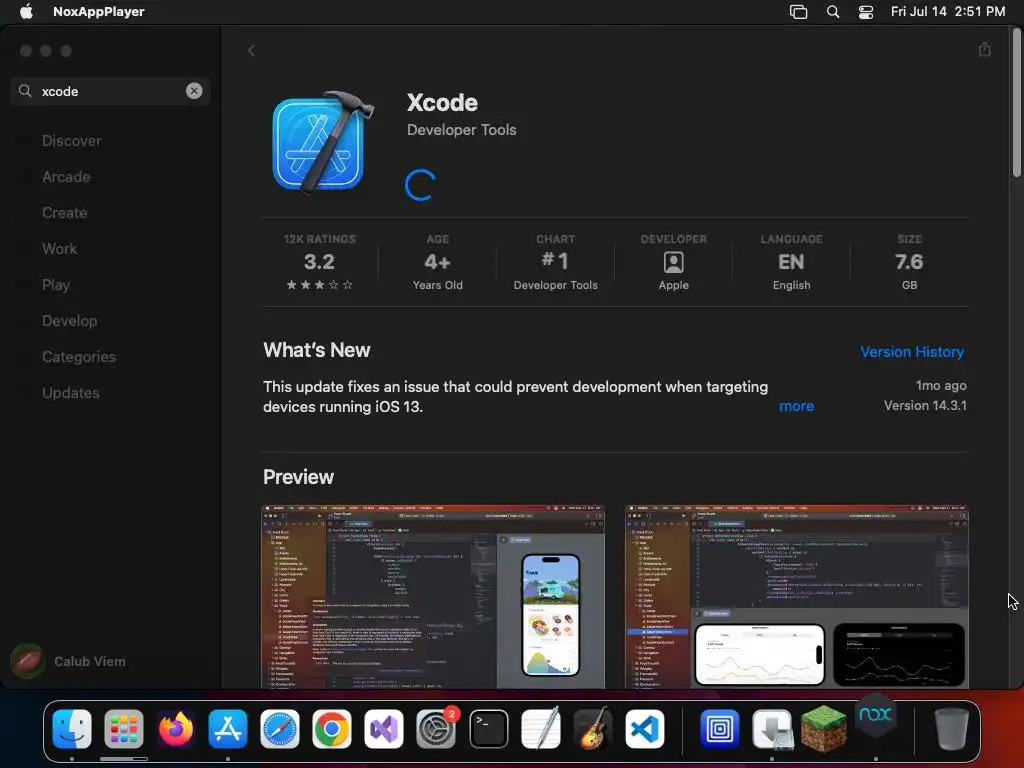
Task: Open the Apple developer icon
Action: click(673, 262)
